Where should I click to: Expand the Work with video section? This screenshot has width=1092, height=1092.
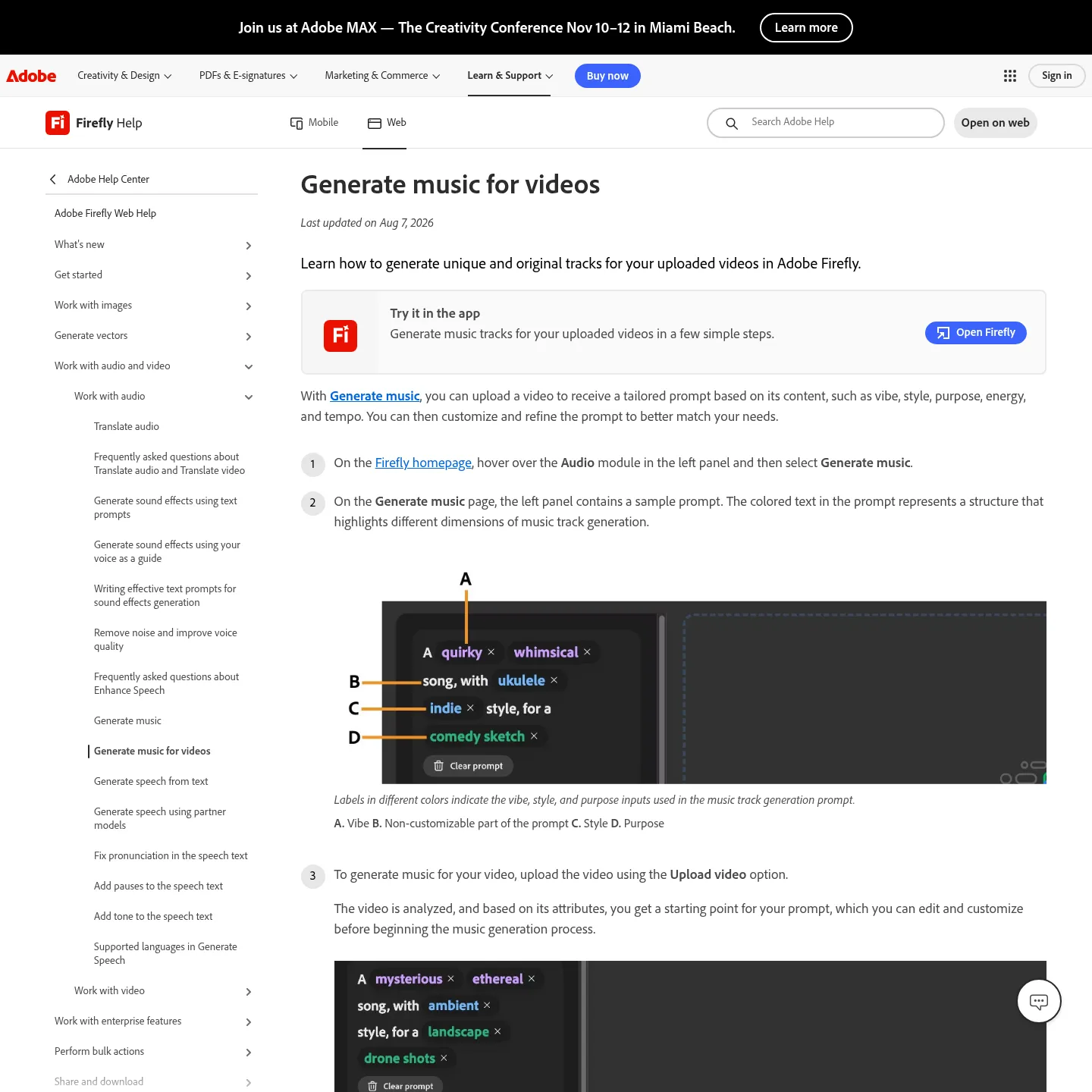click(249, 991)
